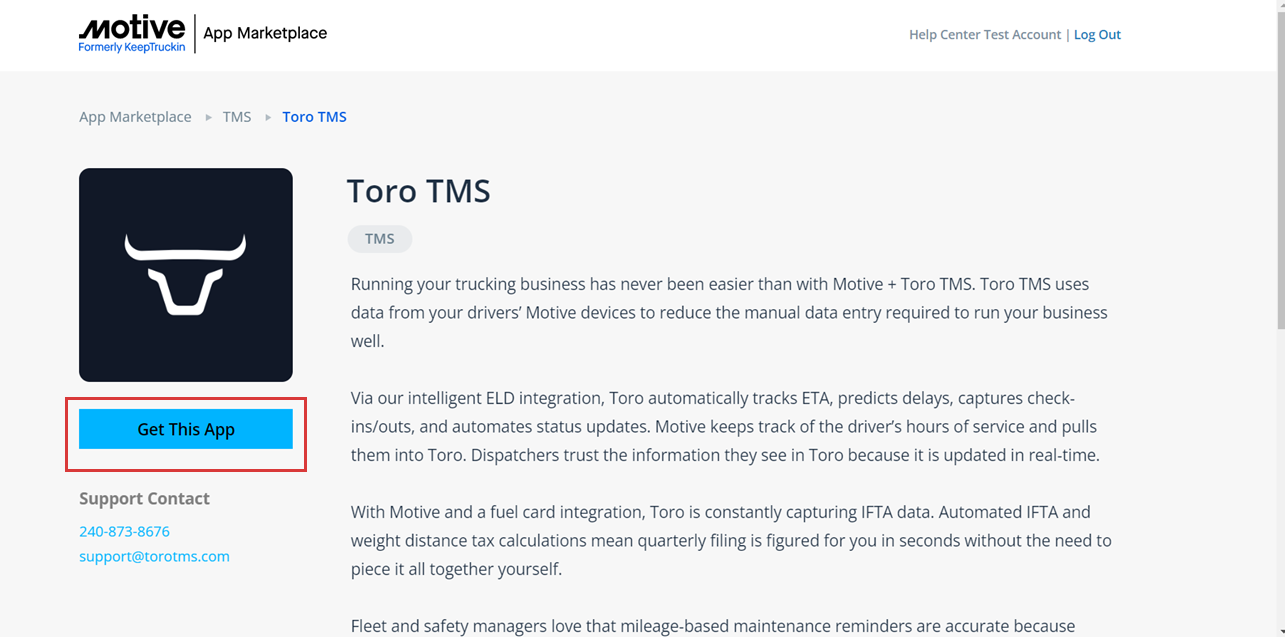Click the first breadcrumb arrow after App Marketplace
This screenshot has height=637, width=1285.
click(209, 117)
